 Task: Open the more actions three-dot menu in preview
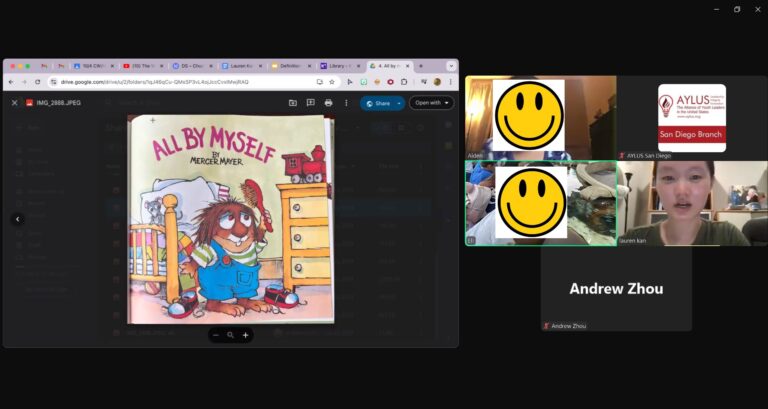(346, 103)
